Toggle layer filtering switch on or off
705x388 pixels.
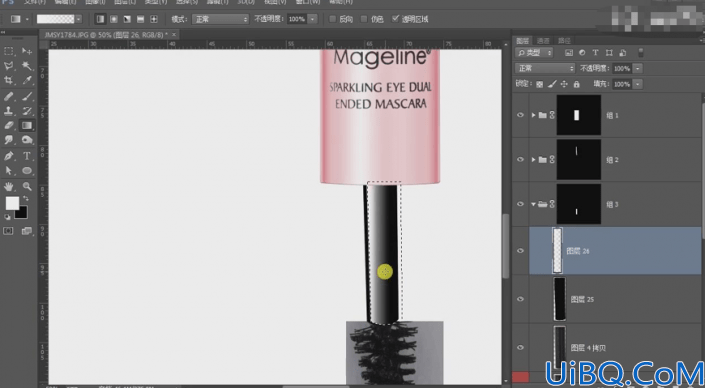(641, 53)
